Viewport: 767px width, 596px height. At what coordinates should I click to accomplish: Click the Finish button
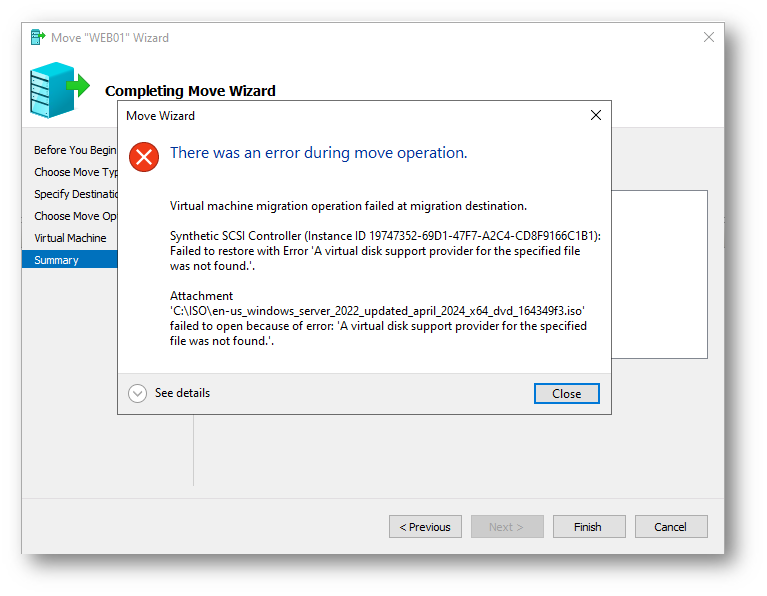587,527
